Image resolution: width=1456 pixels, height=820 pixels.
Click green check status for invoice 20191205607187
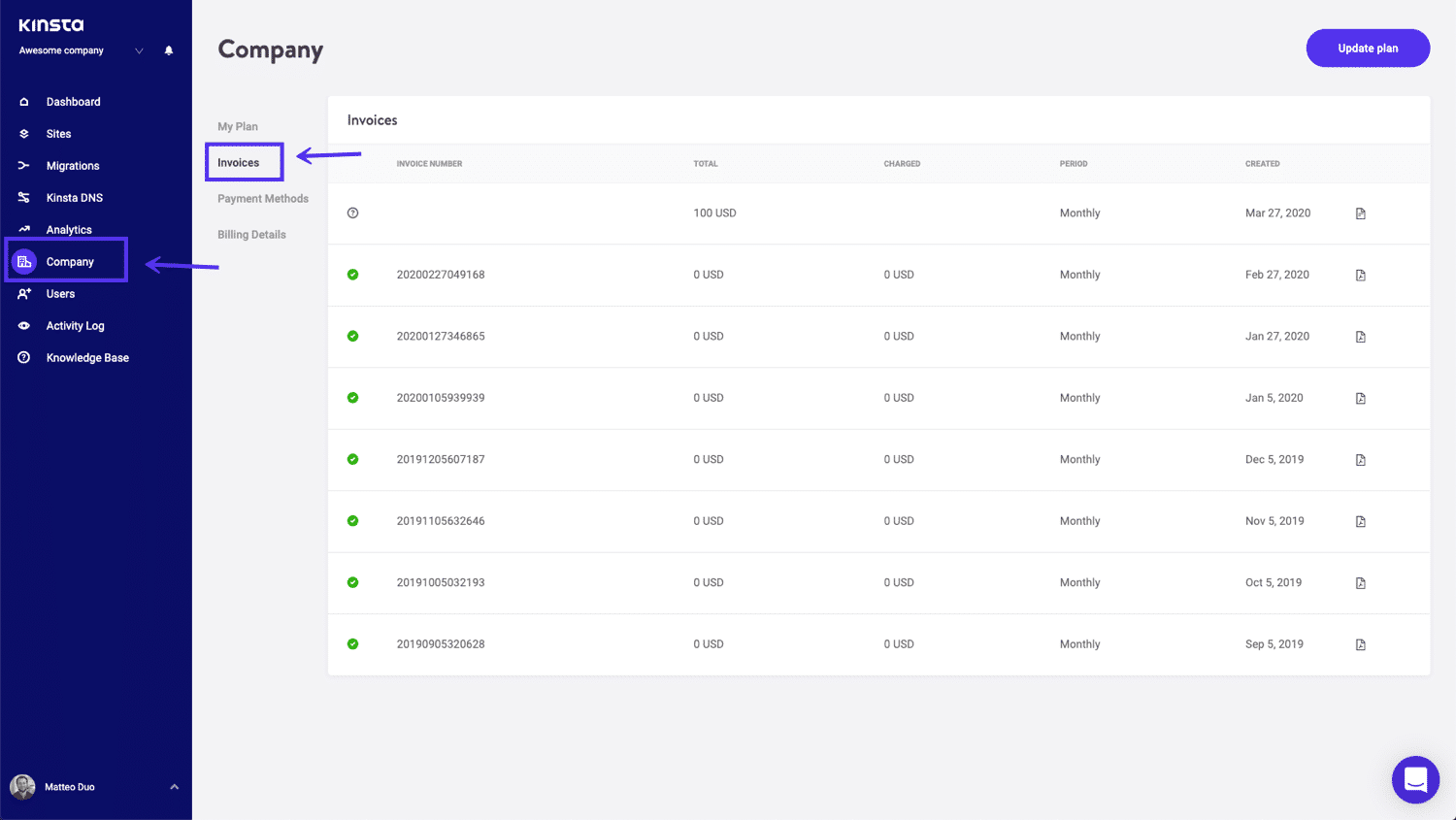(x=352, y=460)
